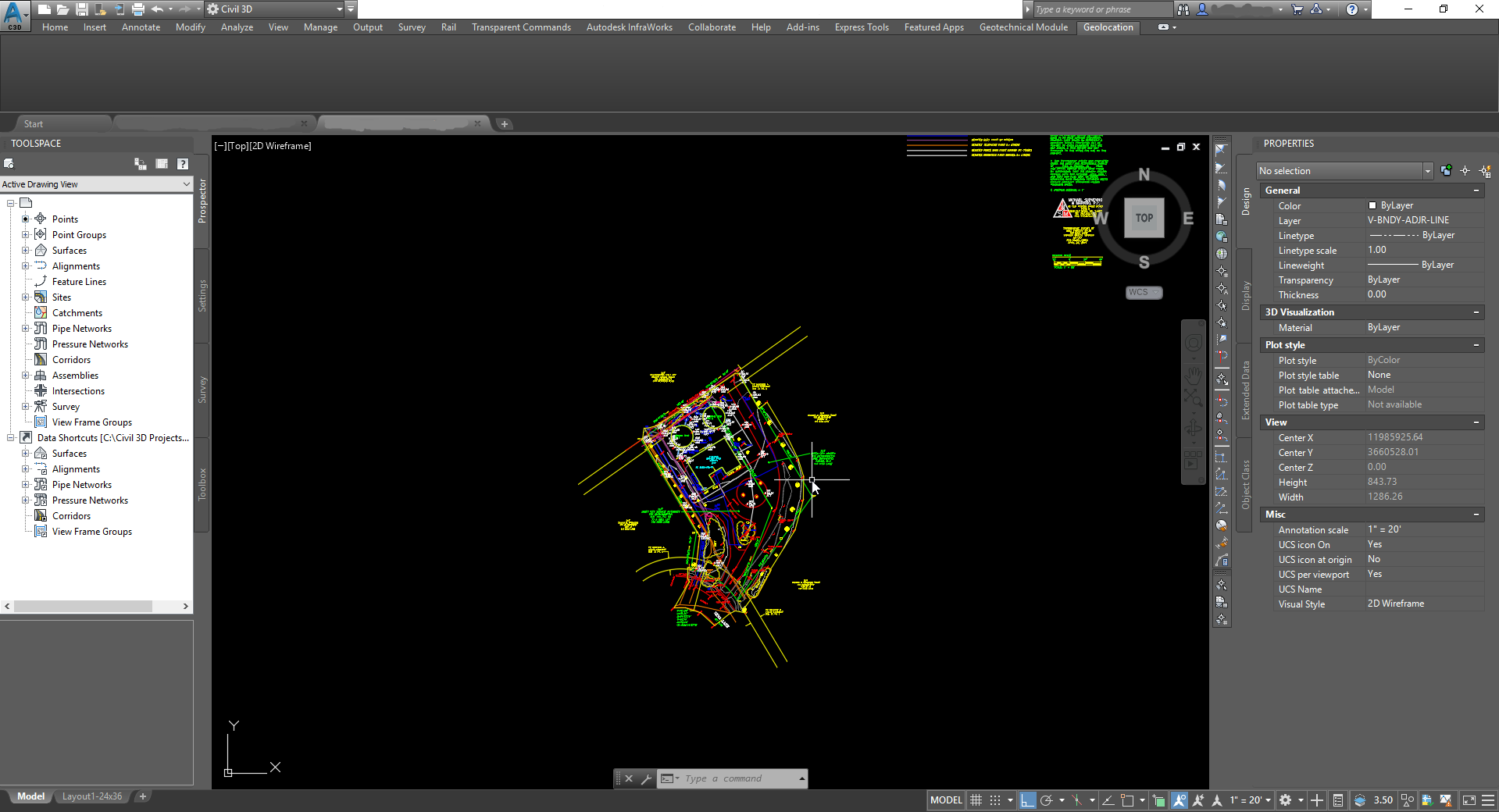The width and height of the screenshot is (1499, 812).
Task: Open the Civil 3D application menu button
Action: point(15,15)
